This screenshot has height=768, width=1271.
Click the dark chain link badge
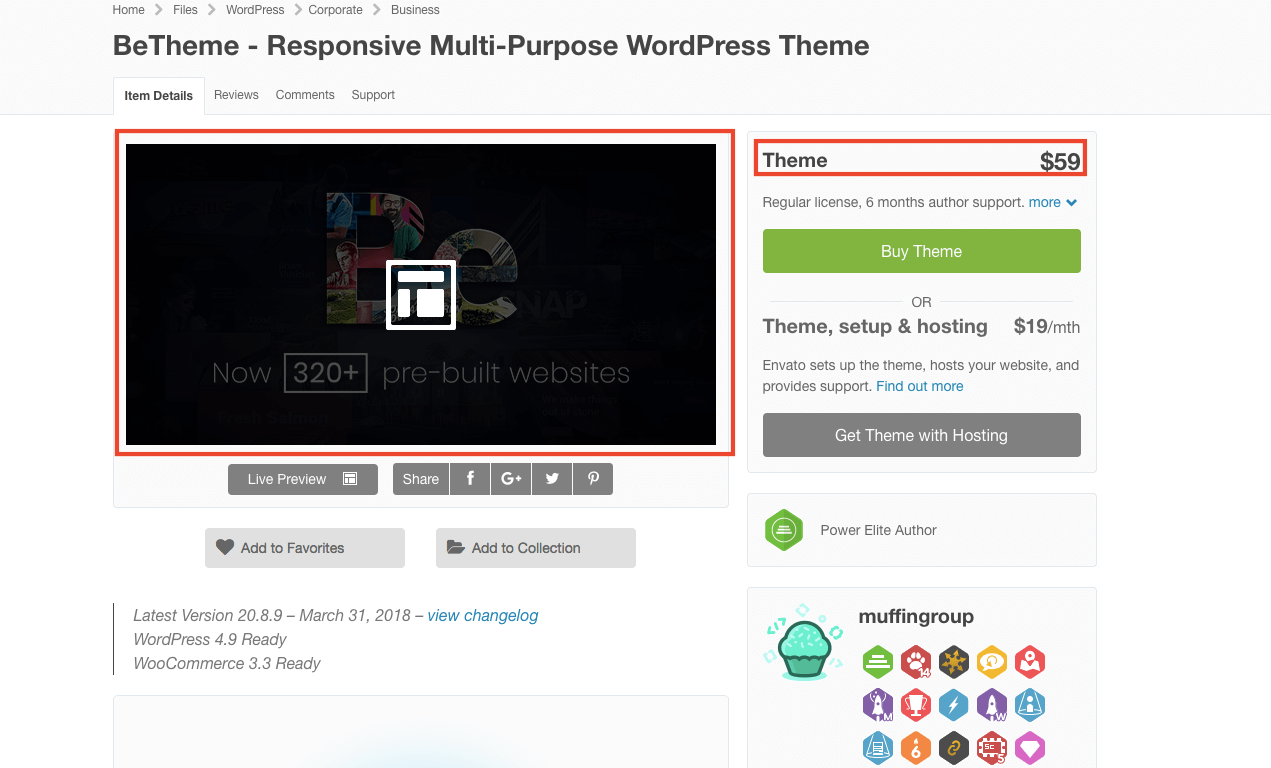pyautogui.click(x=953, y=748)
